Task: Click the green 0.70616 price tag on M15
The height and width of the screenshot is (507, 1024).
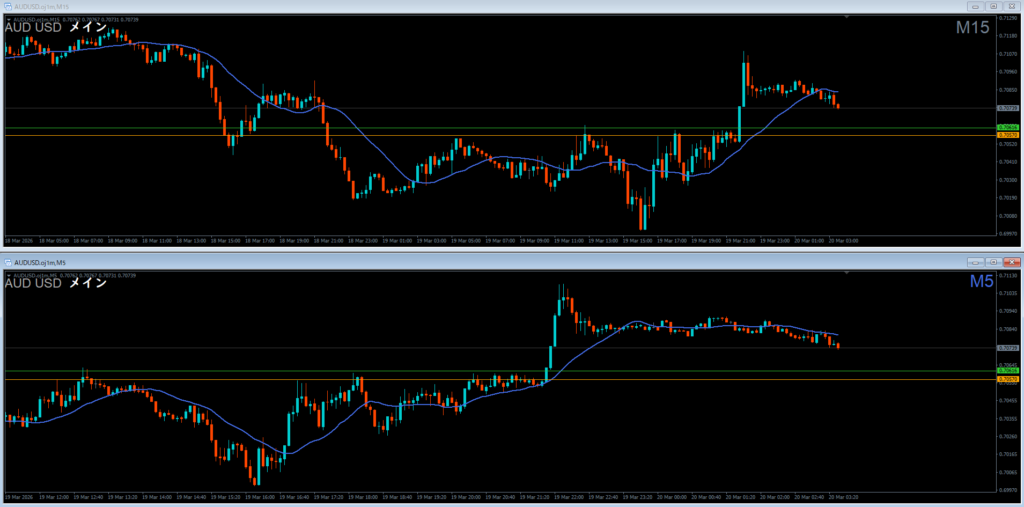Action: click(x=1008, y=127)
